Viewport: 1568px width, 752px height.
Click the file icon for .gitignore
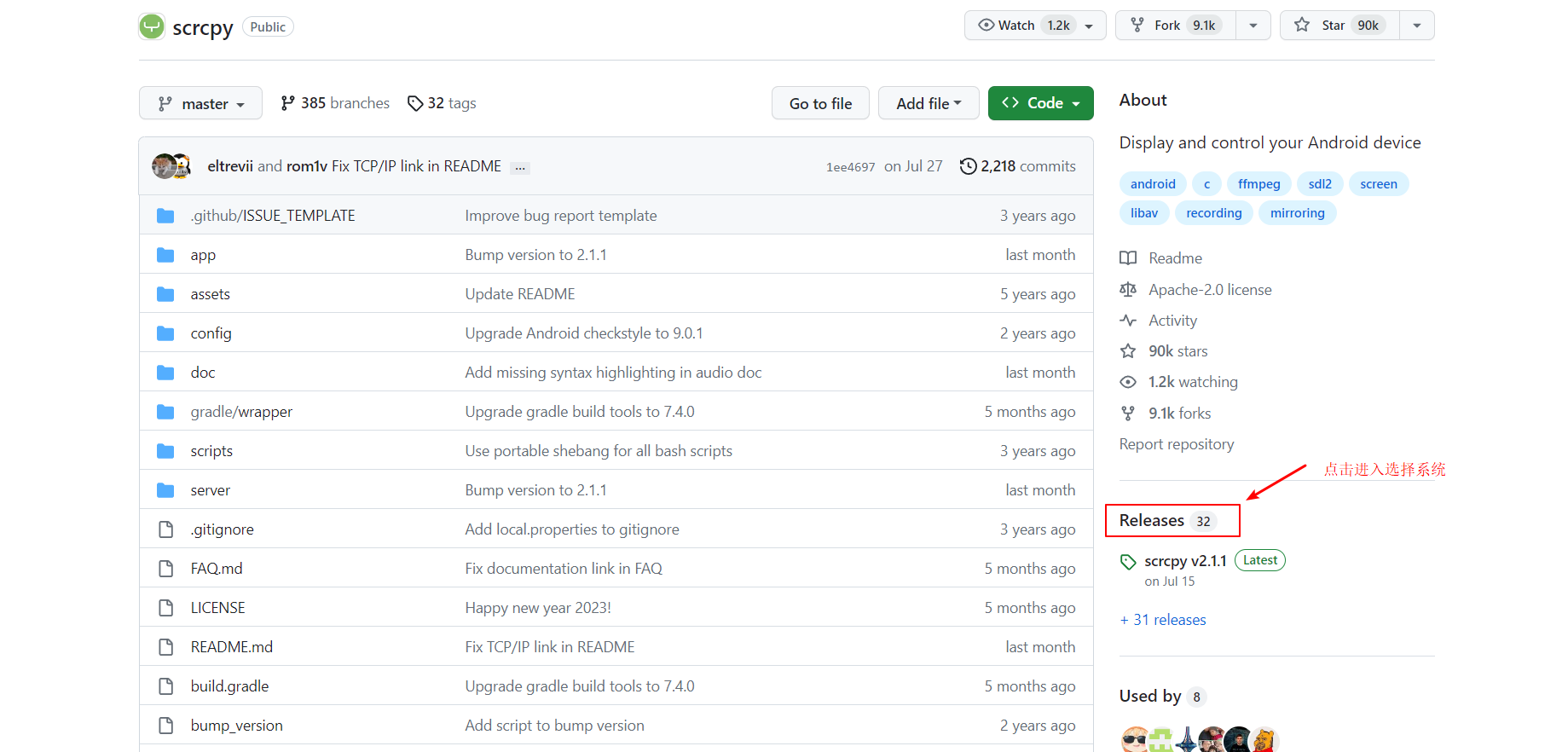pyautogui.click(x=166, y=529)
